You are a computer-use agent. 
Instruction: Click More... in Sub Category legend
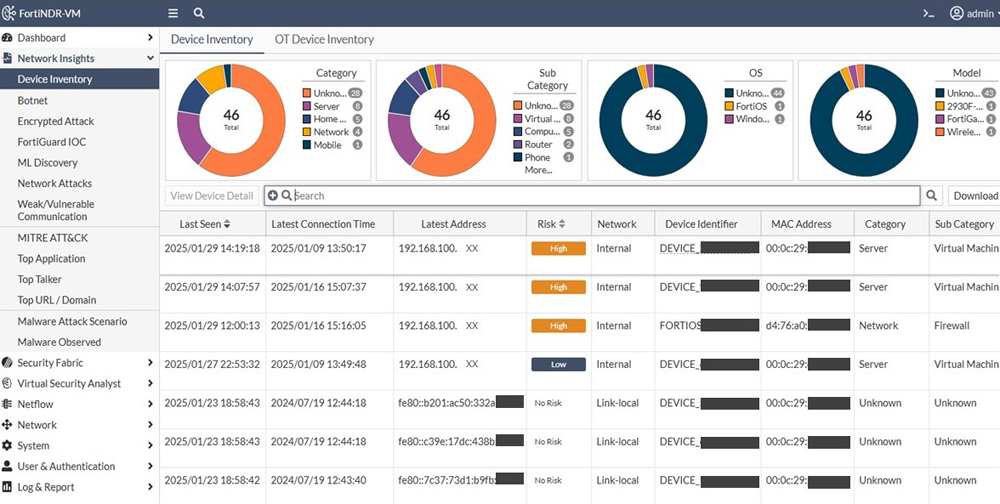[538, 170]
